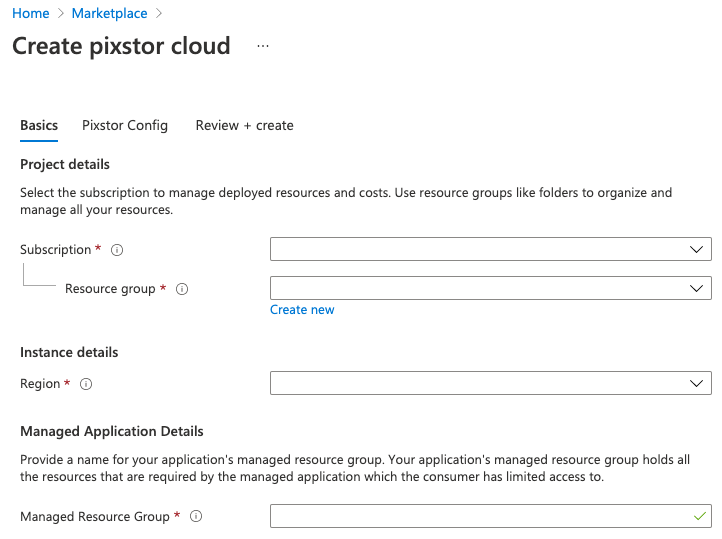The image size is (722, 539).
Task: Click the Managed Resource Group label
Action: [x=95, y=516]
